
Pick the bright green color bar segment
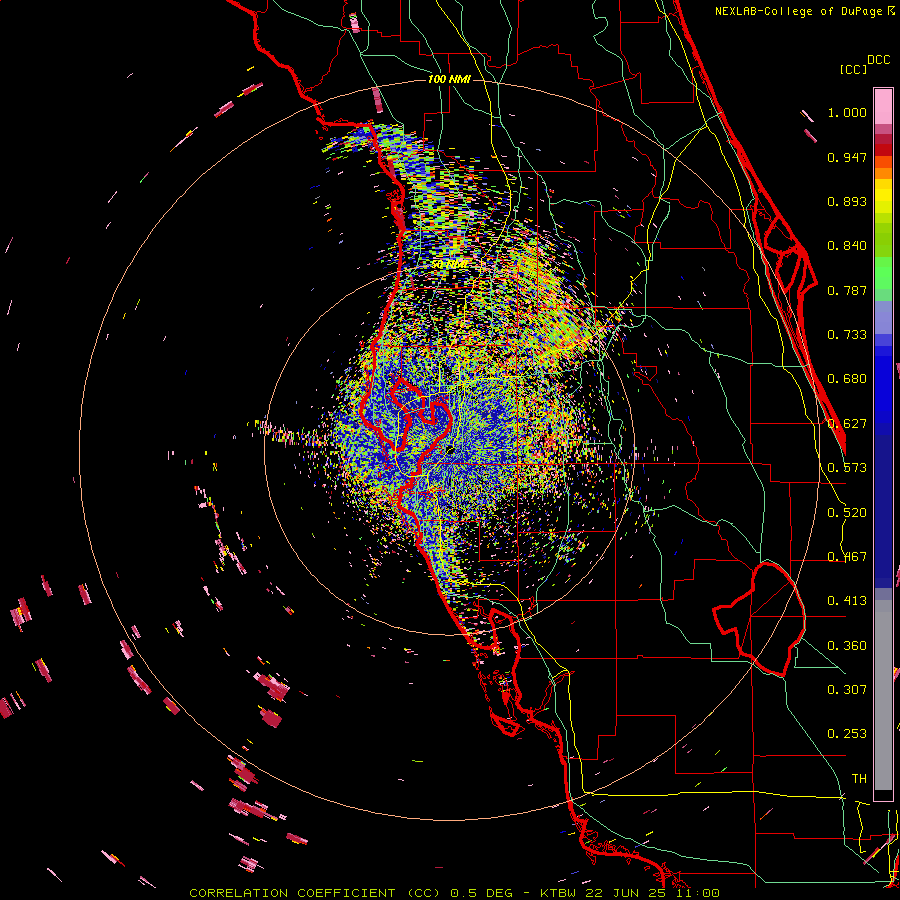coord(883,273)
